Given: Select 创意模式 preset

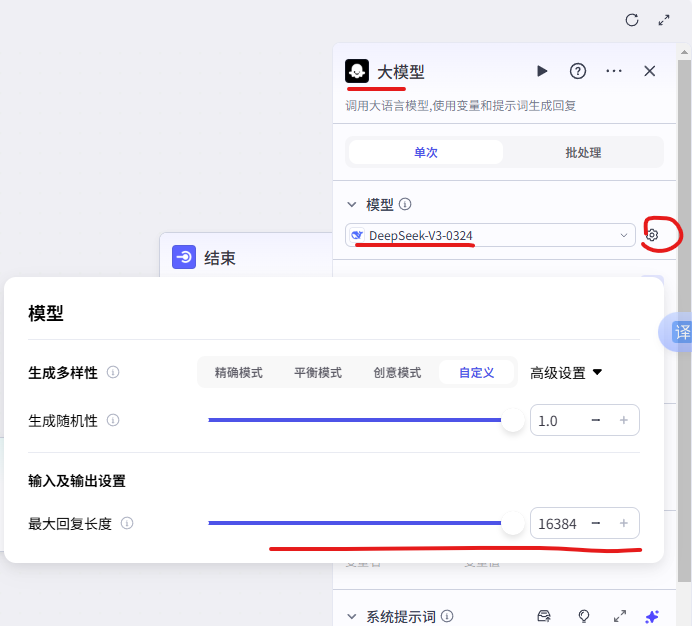Looking at the screenshot, I should [397, 373].
